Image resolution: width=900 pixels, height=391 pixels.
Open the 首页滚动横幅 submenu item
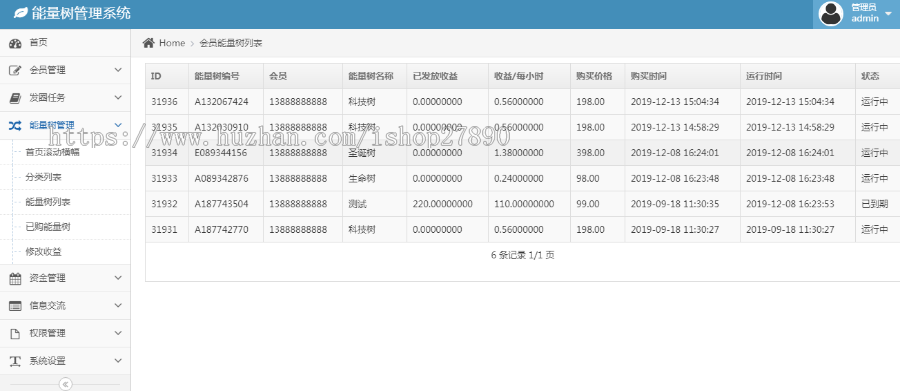tap(52, 153)
